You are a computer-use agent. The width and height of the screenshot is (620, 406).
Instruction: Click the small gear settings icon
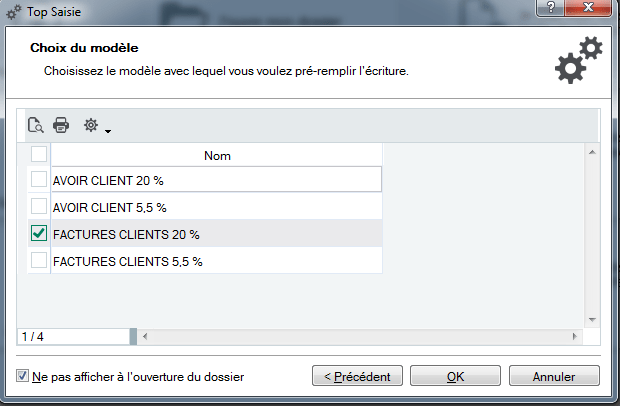pyautogui.click(x=91, y=125)
